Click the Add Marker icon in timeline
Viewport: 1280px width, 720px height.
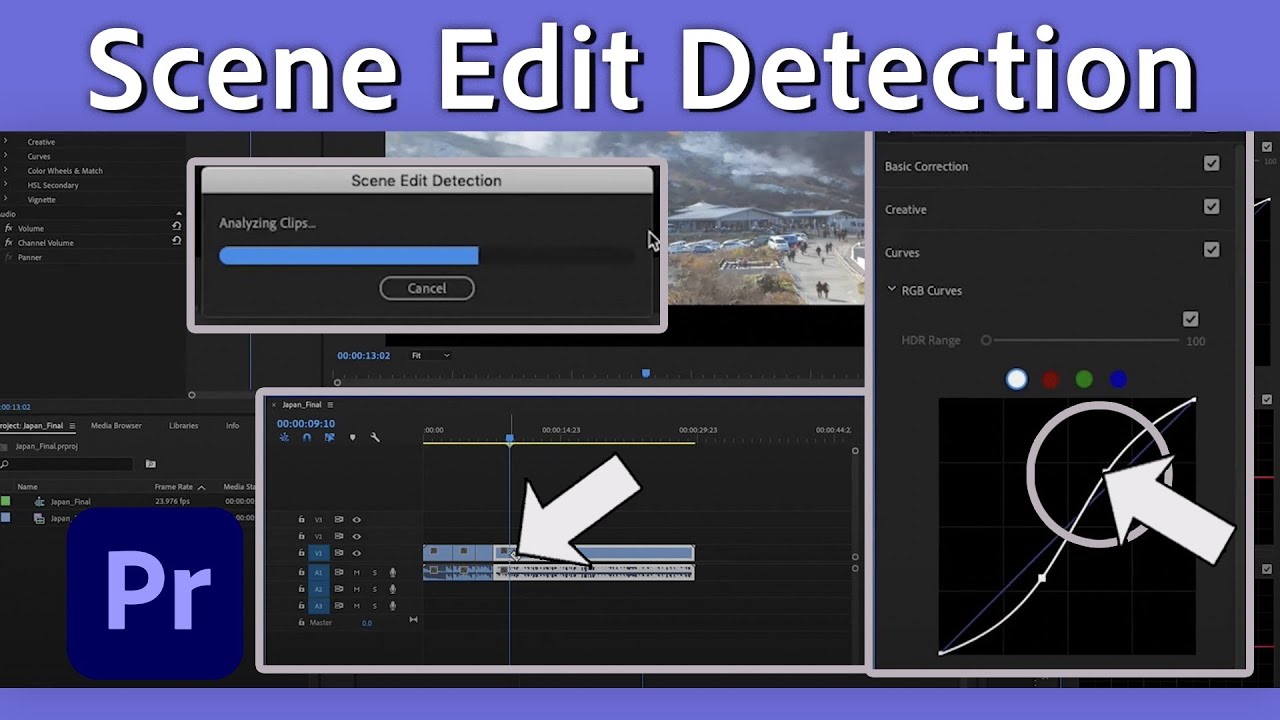coord(352,437)
